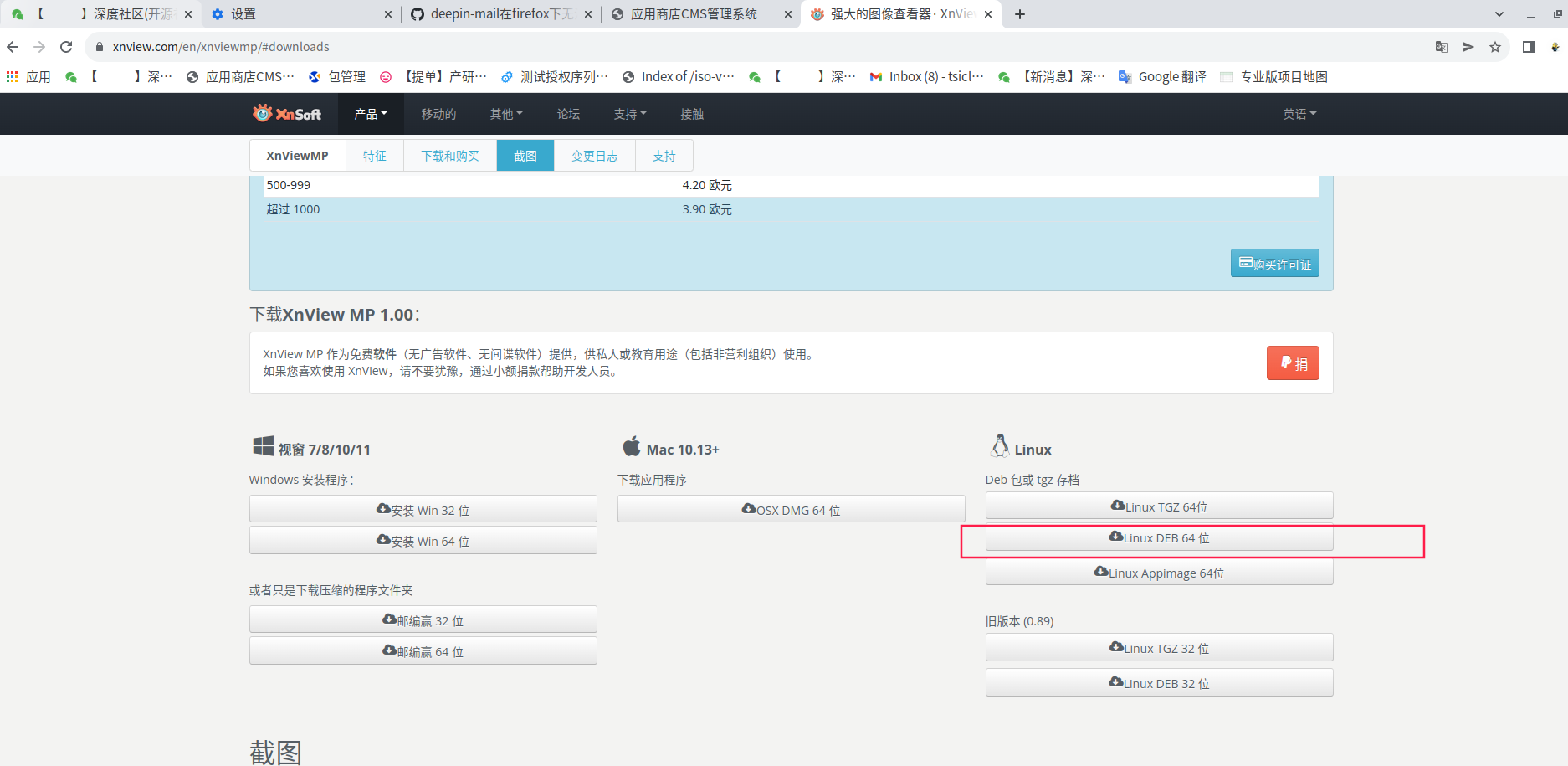Download Linux Appimage 64位
1568x766 pixels.
click(1160, 572)
